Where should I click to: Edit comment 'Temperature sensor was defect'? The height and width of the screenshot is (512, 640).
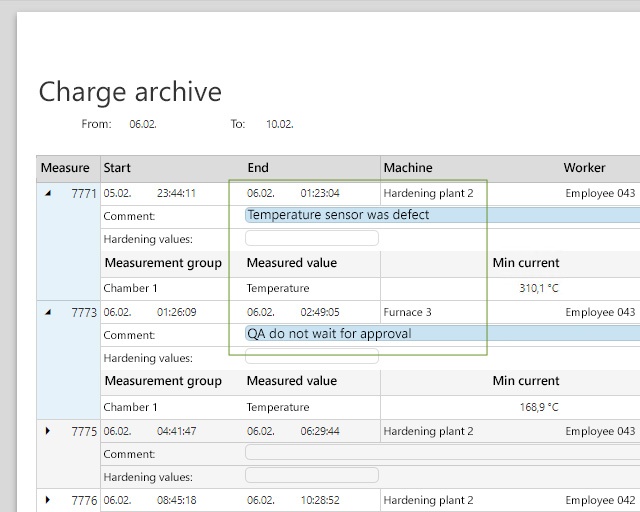440,215
